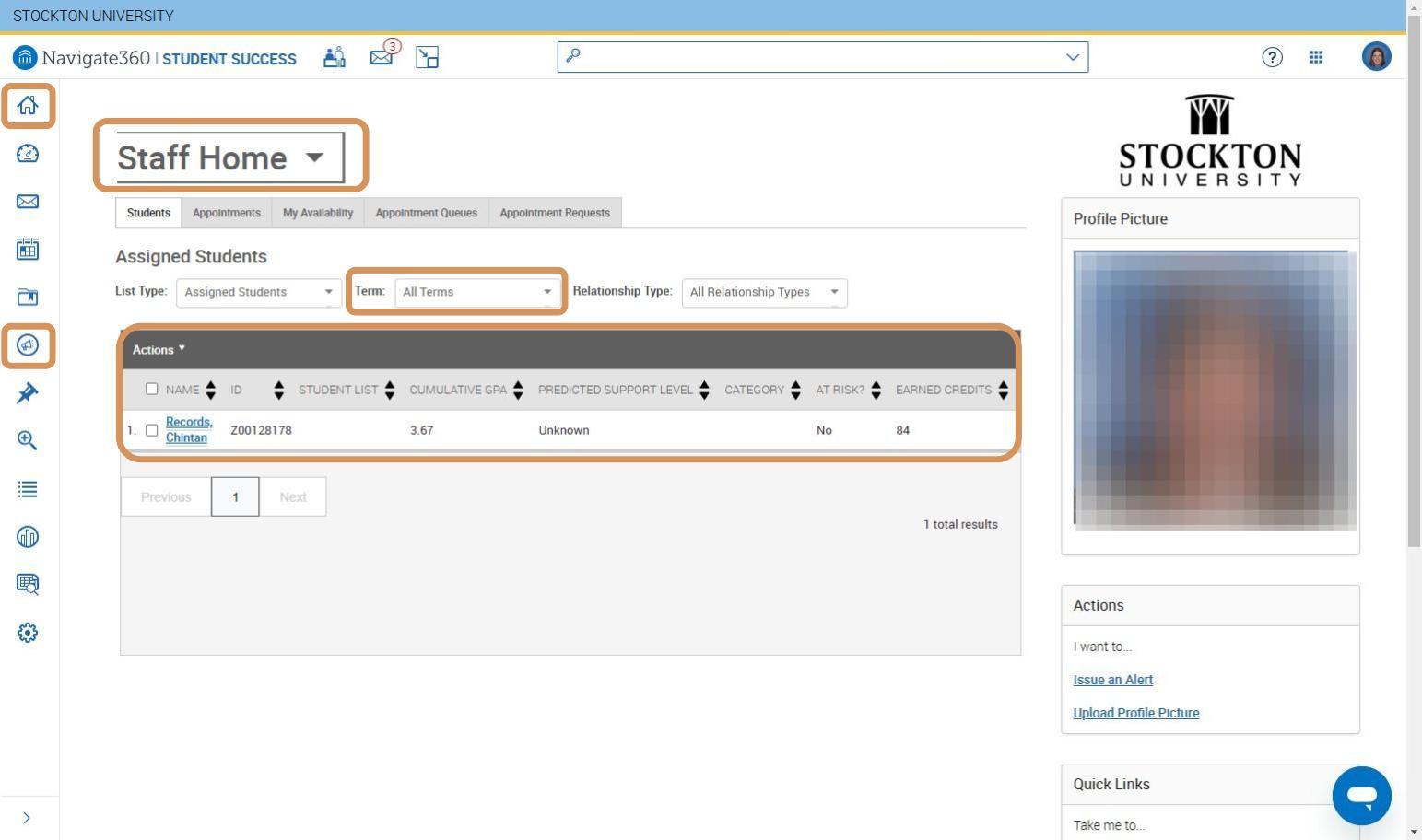Sort by PREDICTED SUPPORT LEVEL arrows
The width and height of the screenshot is (1422, 840).
[704, 391]
